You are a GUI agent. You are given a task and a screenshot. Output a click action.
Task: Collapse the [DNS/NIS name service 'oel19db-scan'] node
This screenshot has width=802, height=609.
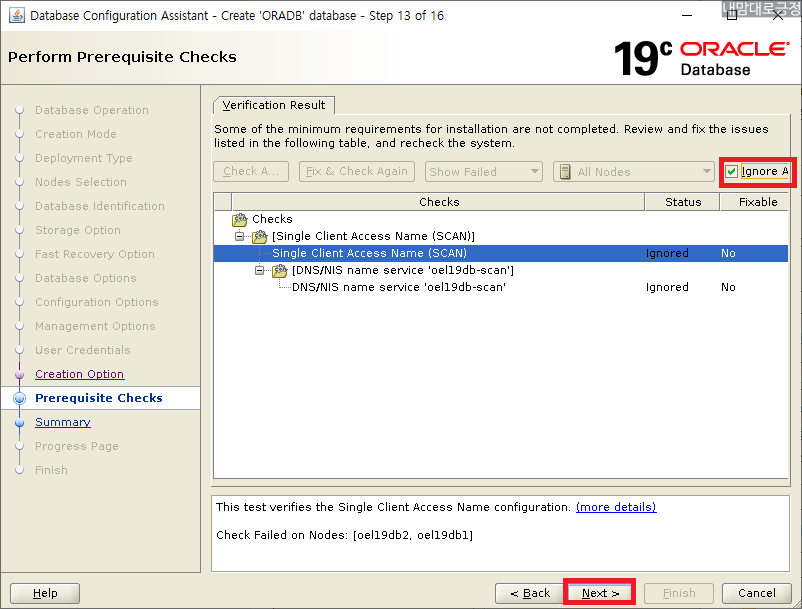pyautogui.click(x=259, y=270)
